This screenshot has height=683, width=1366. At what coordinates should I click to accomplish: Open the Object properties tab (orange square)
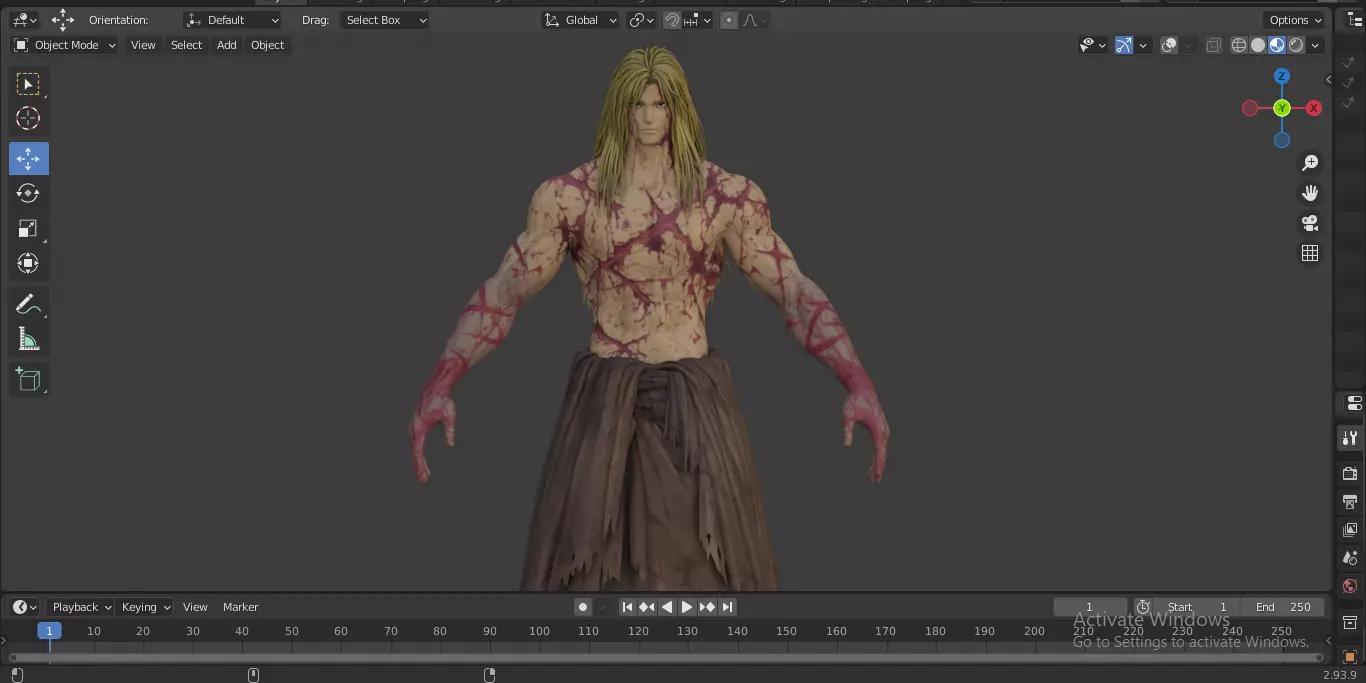click(x=1350, y=657)
